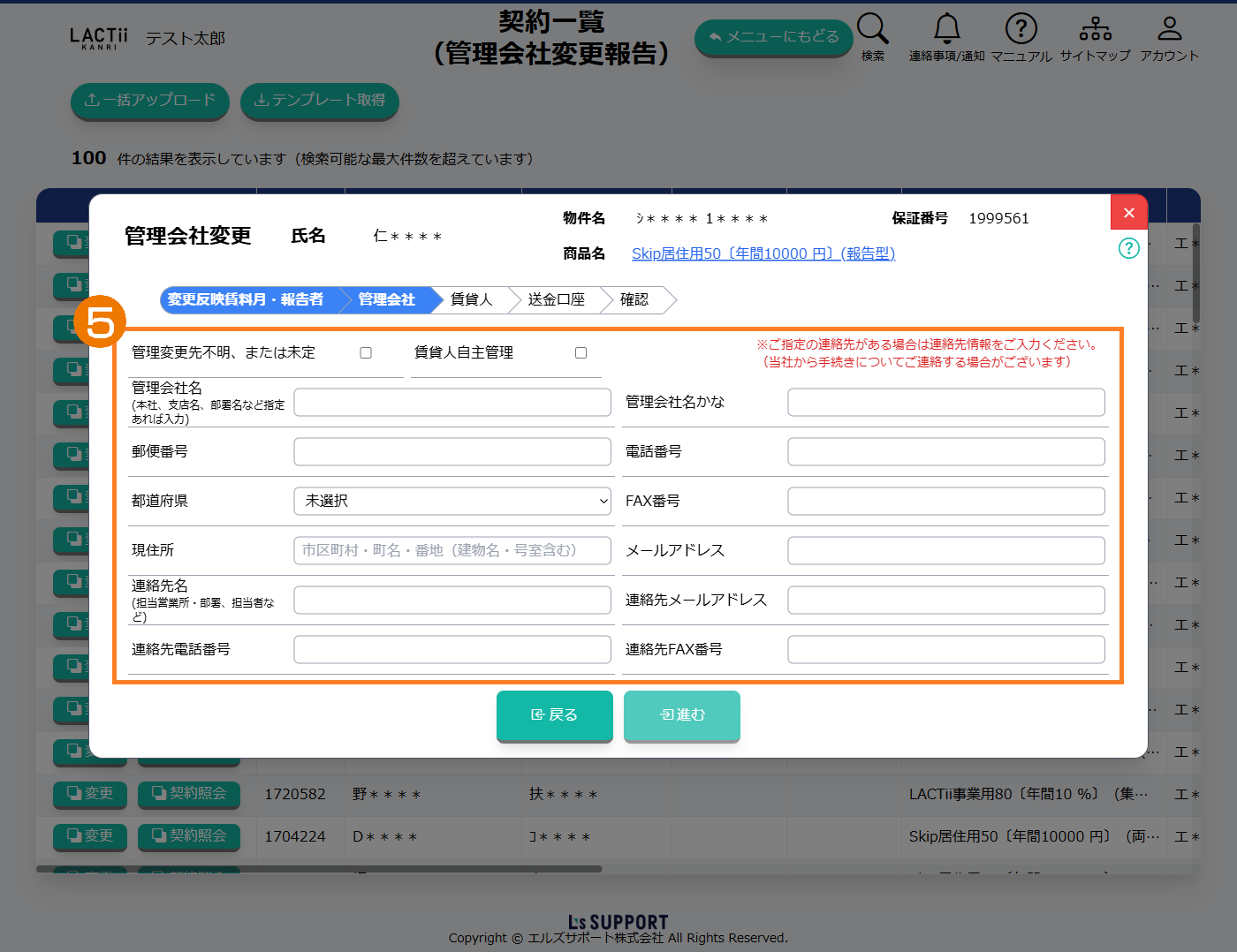Select the 賃貸人 step tab

471,300
